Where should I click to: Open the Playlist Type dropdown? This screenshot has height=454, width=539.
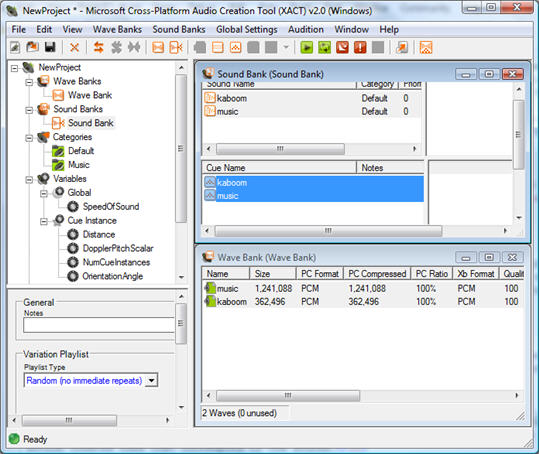point(152,380)
